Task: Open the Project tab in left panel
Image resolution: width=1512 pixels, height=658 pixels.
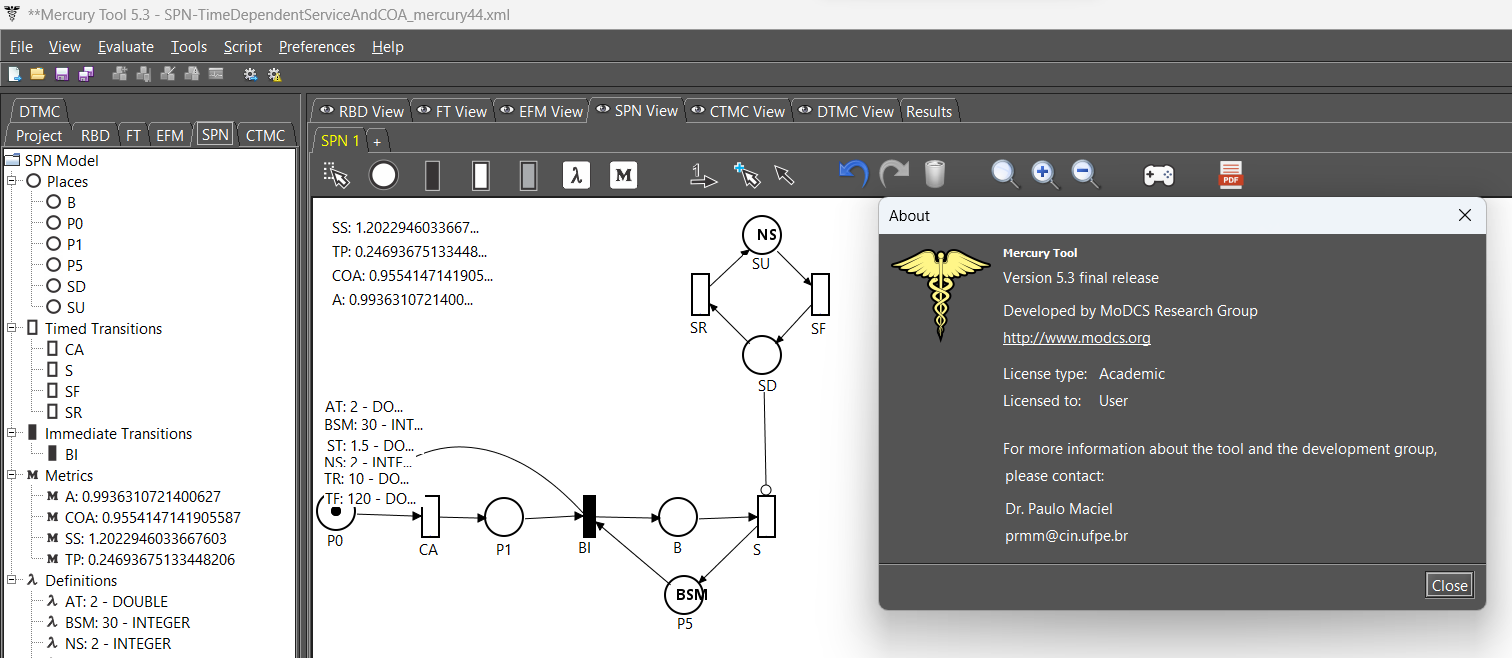Action: coord(39,135)
